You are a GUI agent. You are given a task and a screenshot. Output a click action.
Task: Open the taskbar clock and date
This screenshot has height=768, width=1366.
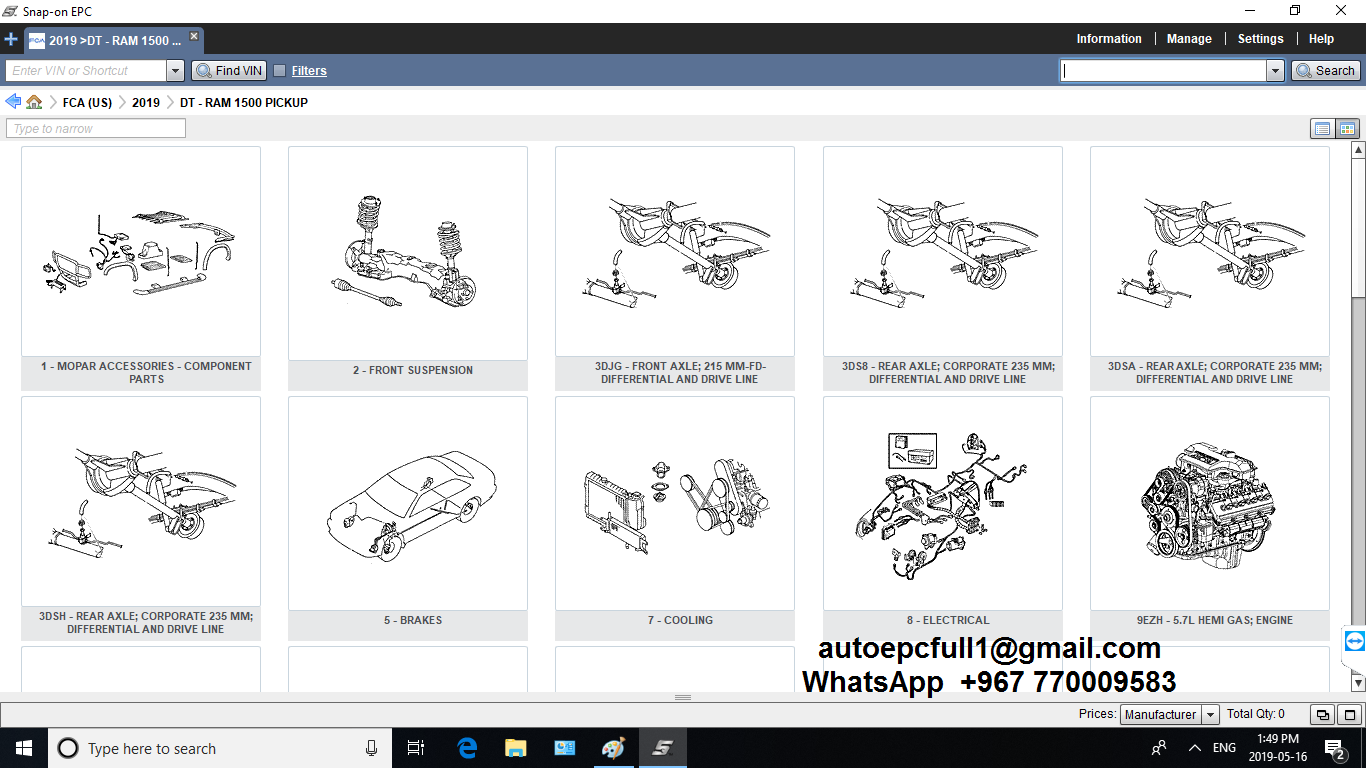tap(1278, 748)
